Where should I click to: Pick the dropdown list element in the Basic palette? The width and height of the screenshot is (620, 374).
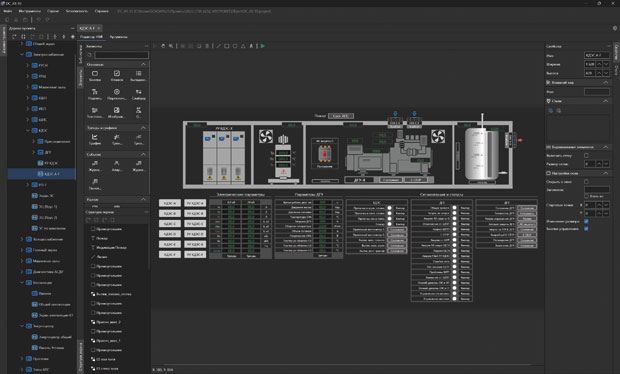tap(138, 76)
